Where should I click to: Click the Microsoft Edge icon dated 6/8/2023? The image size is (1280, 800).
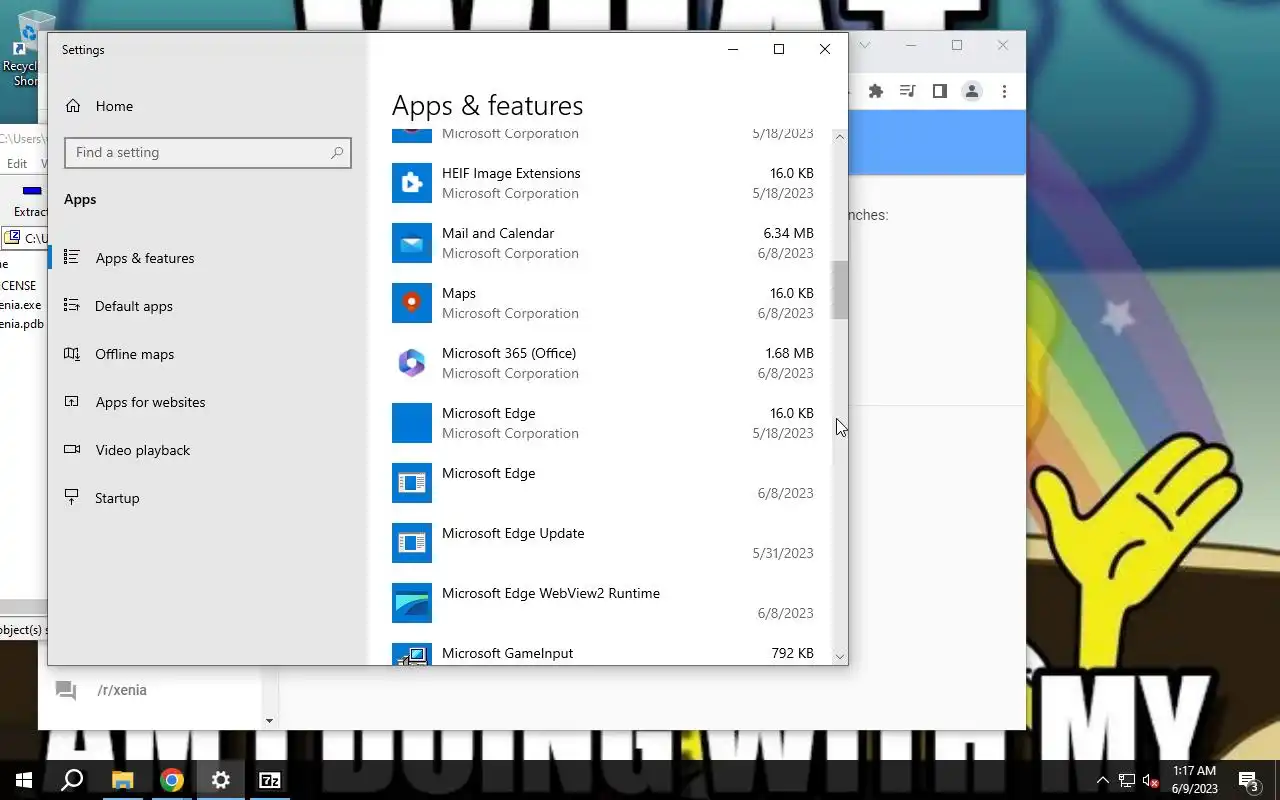pos(412,483)
